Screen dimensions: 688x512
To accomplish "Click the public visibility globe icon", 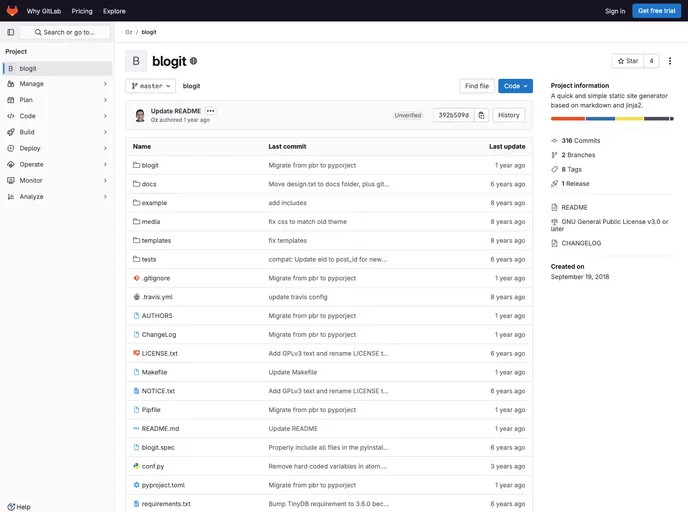I will coord(194,61).
